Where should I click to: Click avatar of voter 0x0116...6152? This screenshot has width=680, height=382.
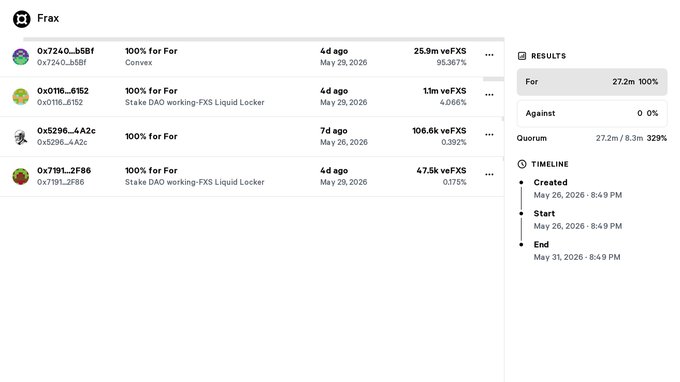(x=21, y=97)
